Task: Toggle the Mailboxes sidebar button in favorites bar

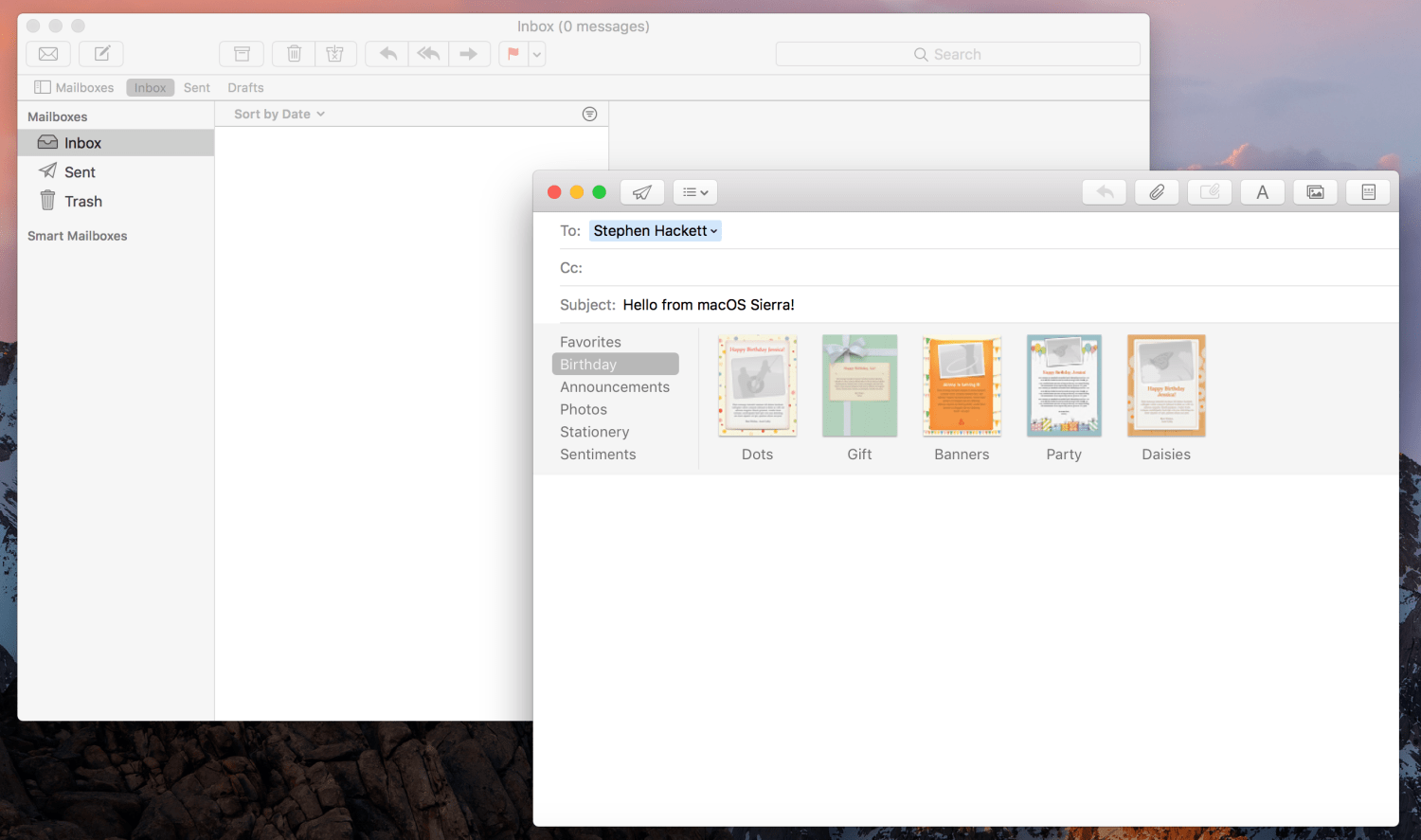Action: click(x=74, y=87)
